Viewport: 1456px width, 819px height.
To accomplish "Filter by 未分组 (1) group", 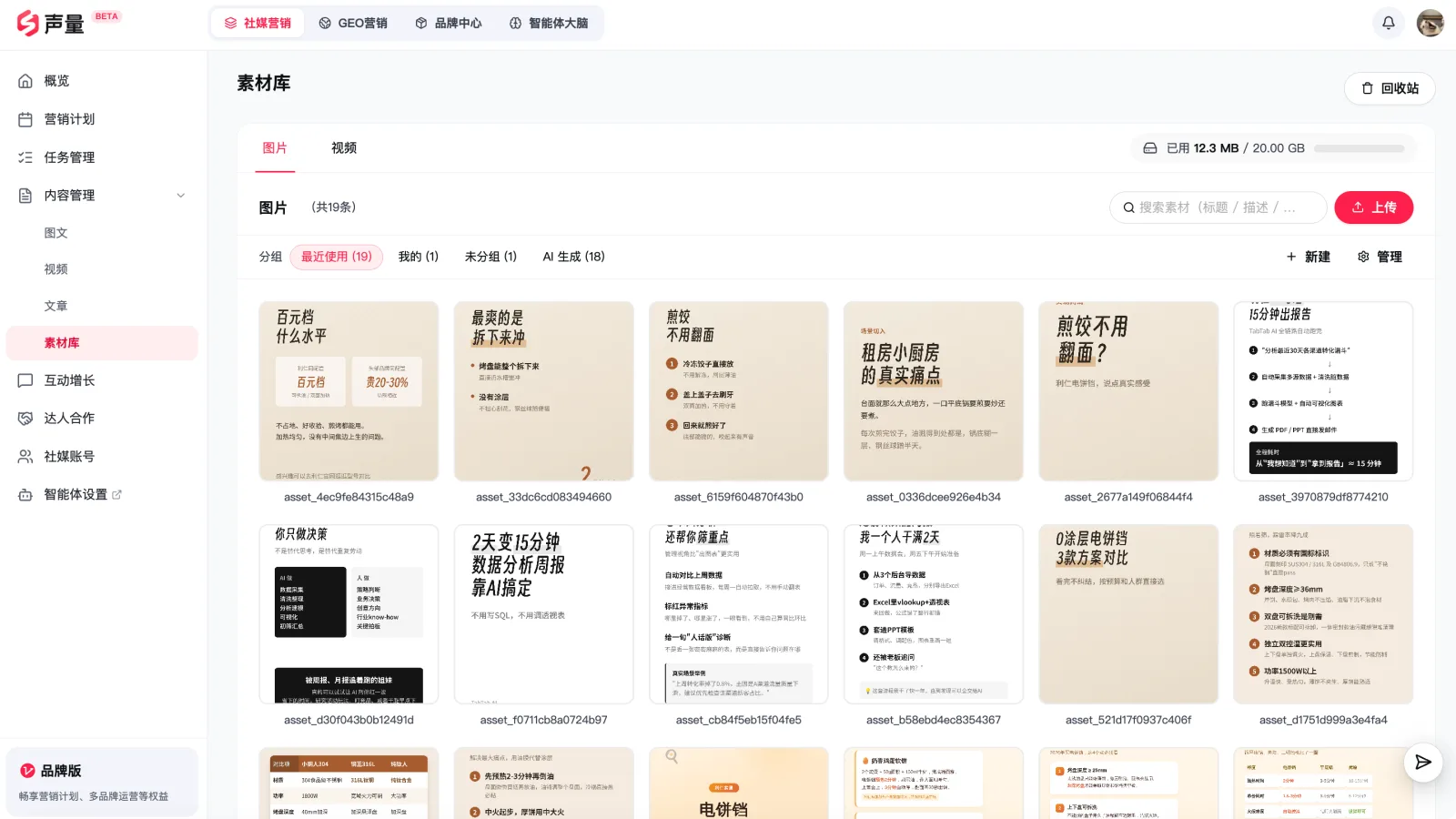I will pos(490,257).
